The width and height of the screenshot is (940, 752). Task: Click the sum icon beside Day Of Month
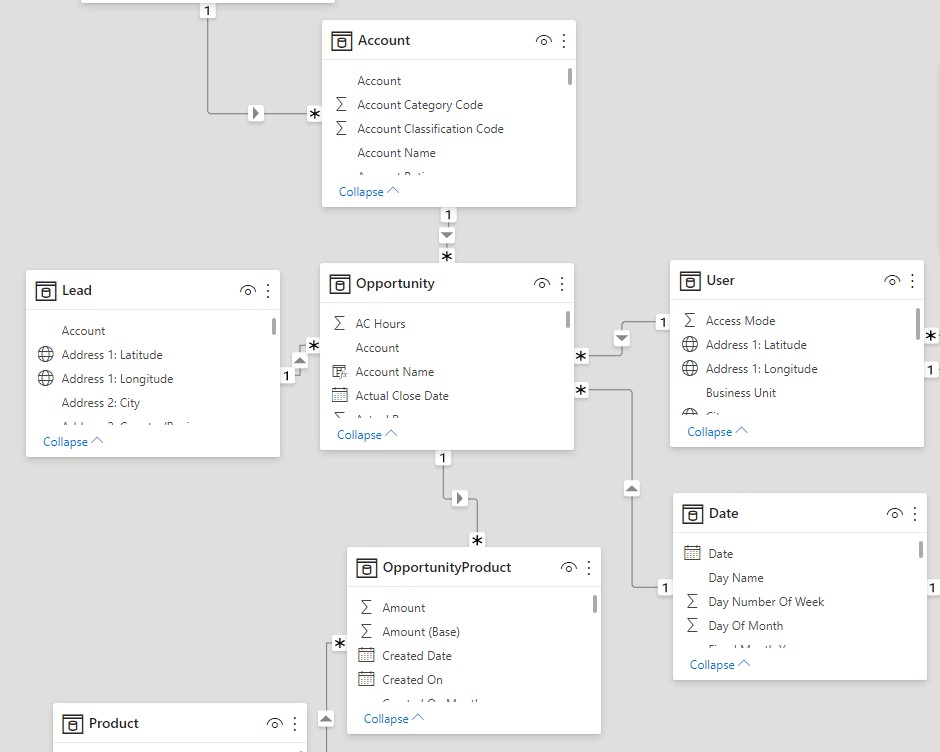pos(692,625)
